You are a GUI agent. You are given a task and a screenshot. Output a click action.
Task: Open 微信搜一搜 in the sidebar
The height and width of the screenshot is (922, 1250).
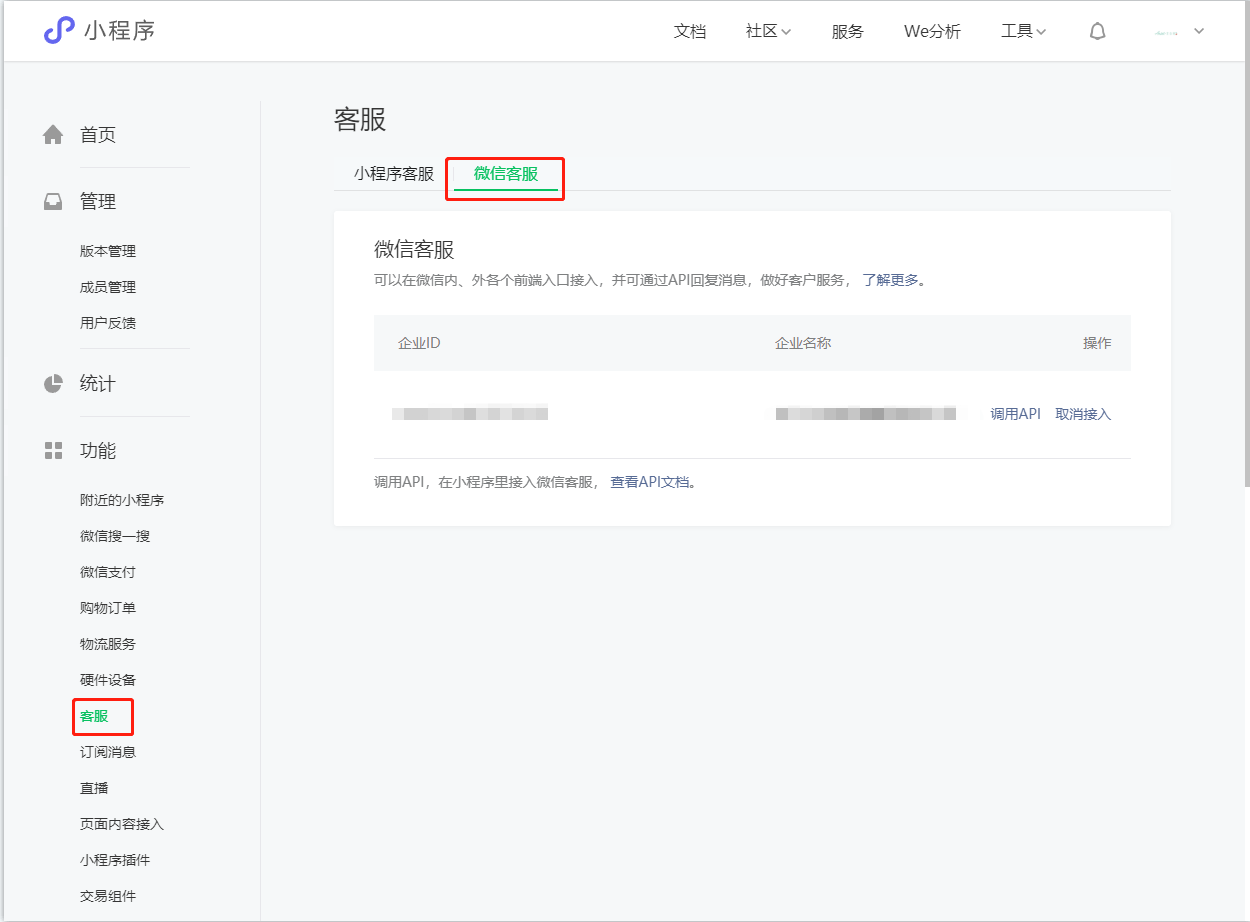point(115,536)
